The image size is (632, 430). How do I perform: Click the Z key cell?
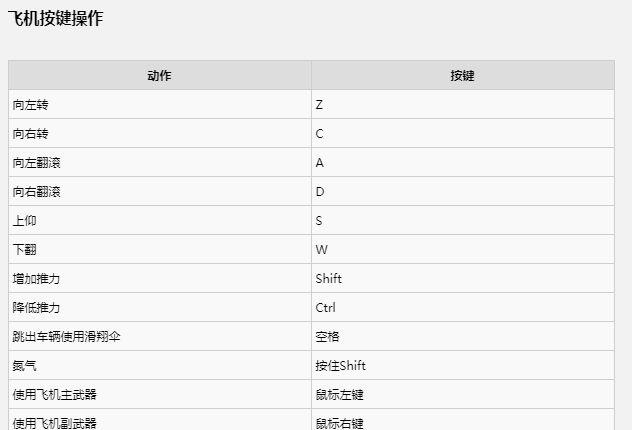[319, 104]
